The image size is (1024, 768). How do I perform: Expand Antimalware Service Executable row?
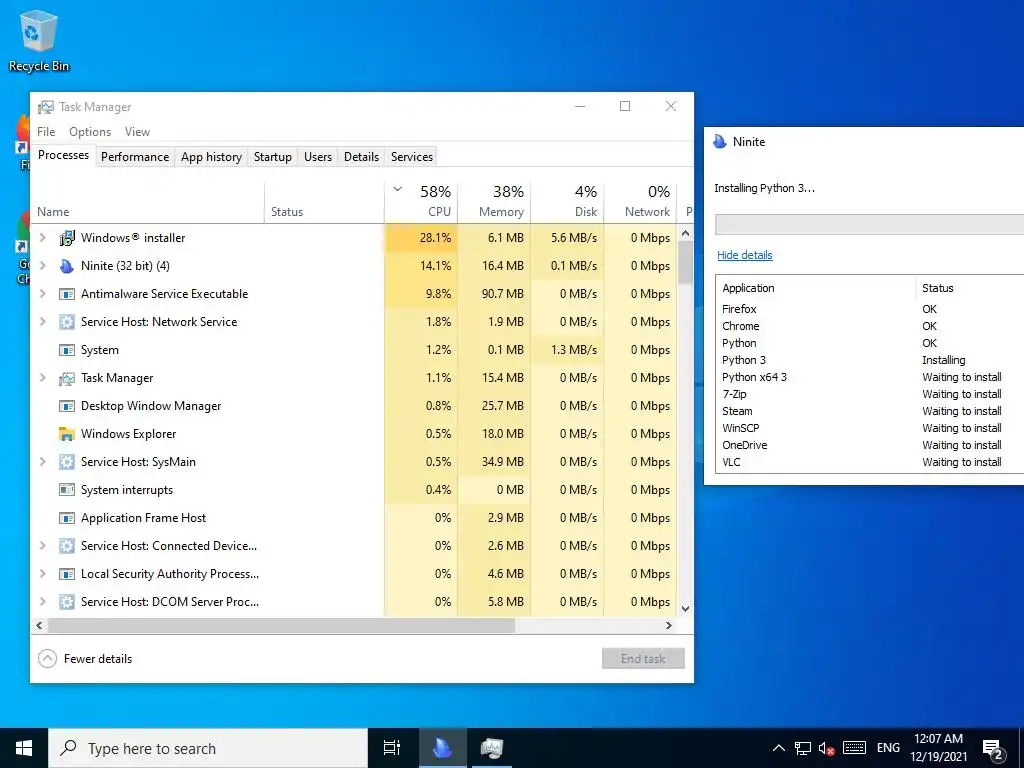pos(43,294)
